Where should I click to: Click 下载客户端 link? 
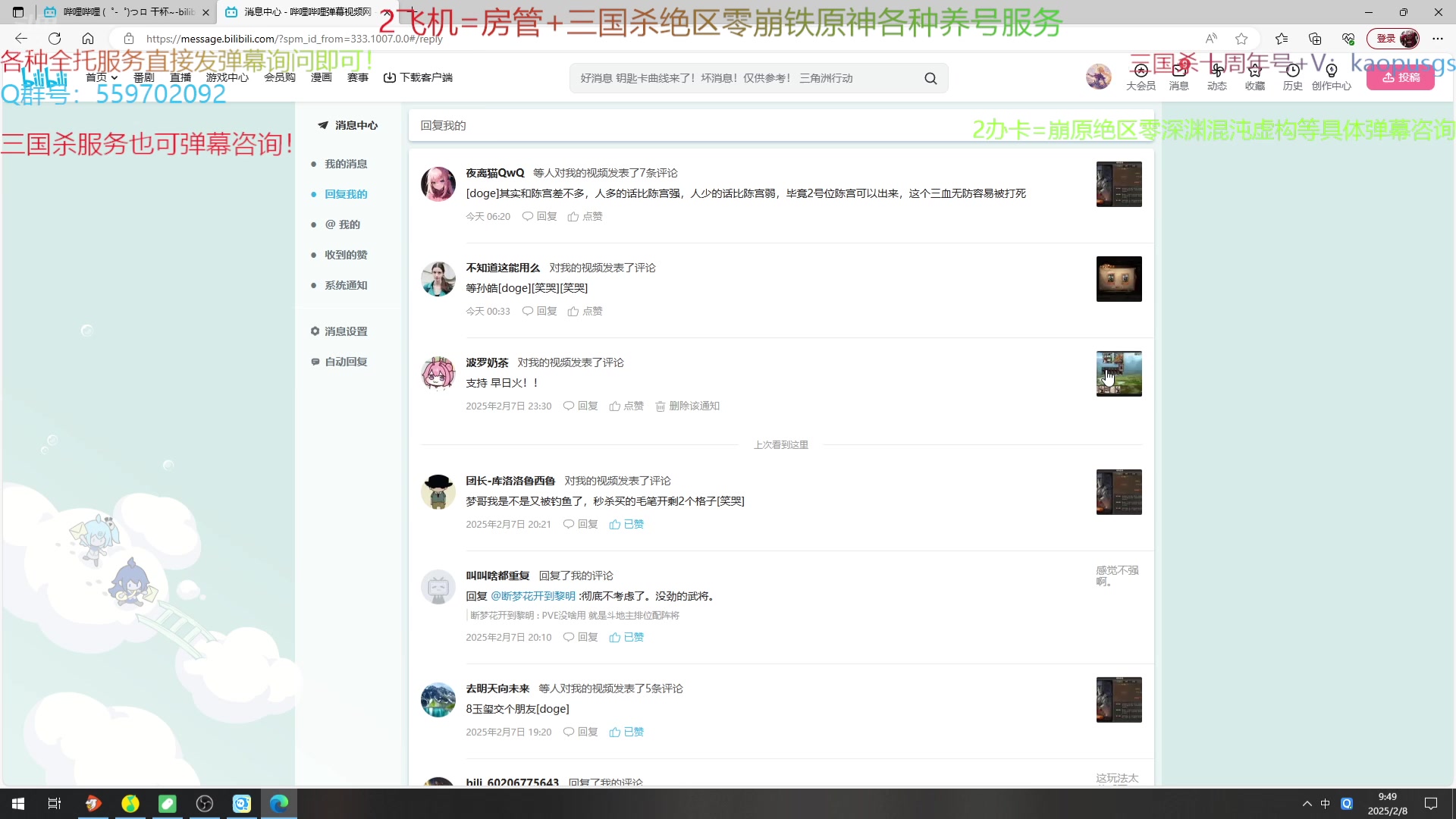click(x=418, y=77)
